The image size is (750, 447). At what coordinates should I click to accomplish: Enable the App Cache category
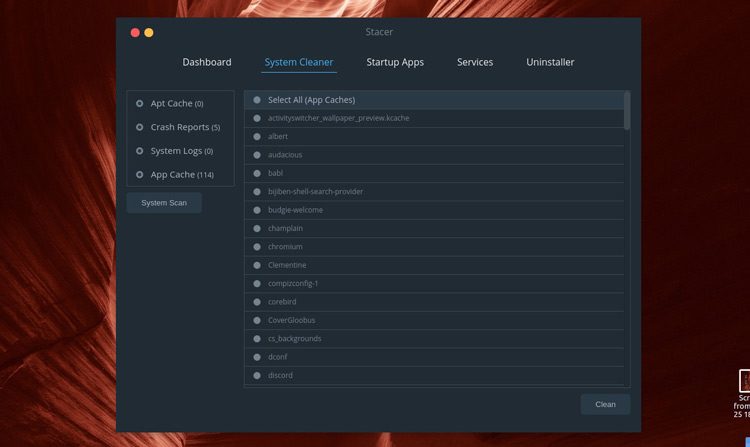(140, 175)
